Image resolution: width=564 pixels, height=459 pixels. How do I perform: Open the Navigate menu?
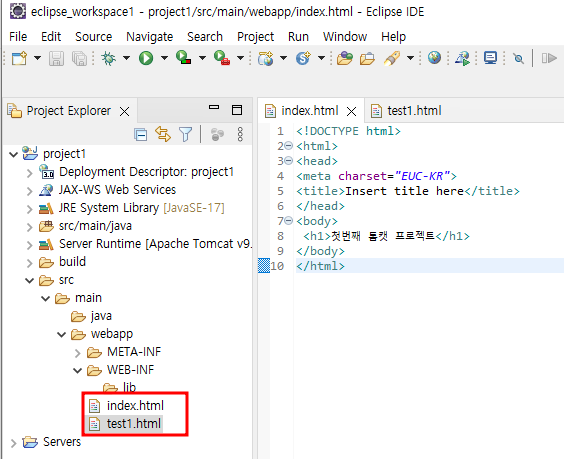[150, 37]
